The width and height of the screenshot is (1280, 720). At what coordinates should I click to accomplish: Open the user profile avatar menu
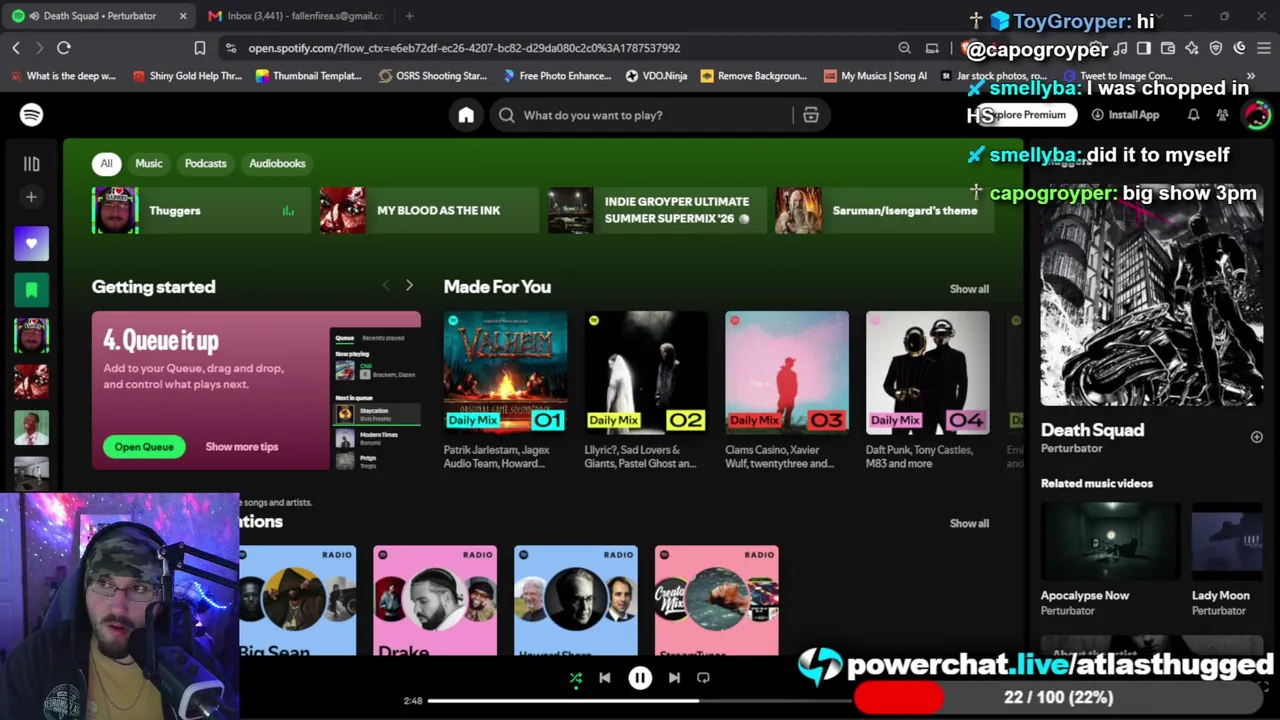[x=1256, y=115]
